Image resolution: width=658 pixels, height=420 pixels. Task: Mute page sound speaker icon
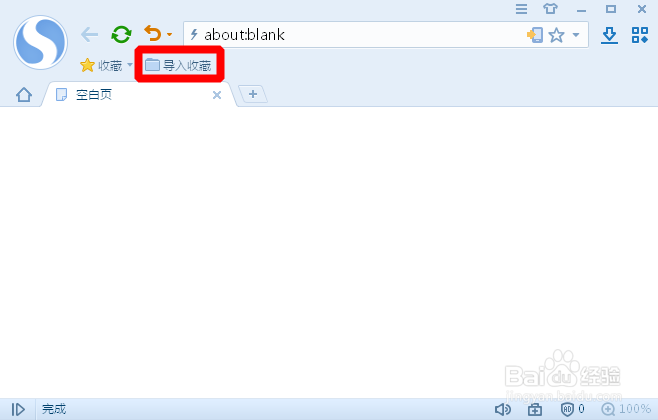(503, 409)
